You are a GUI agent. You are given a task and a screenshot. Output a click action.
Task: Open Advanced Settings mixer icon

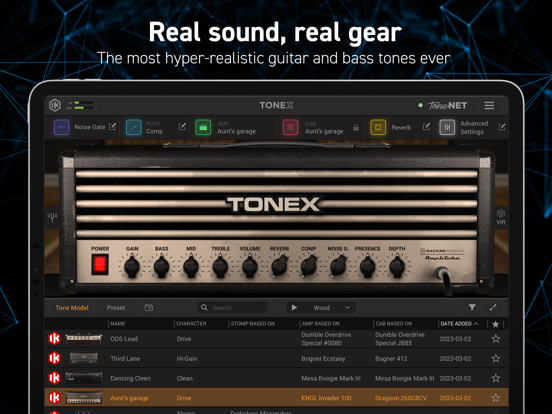(x=447, y=127)
